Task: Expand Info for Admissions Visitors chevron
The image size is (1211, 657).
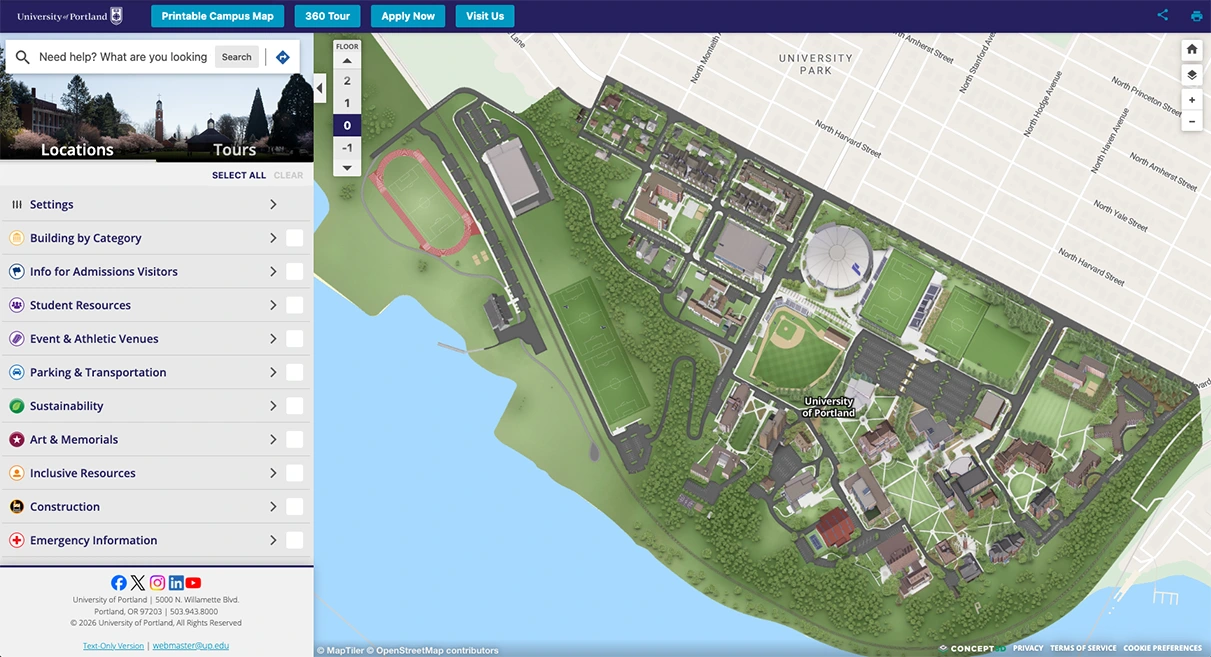Action: pyautogui.click(x=273, y=272)
